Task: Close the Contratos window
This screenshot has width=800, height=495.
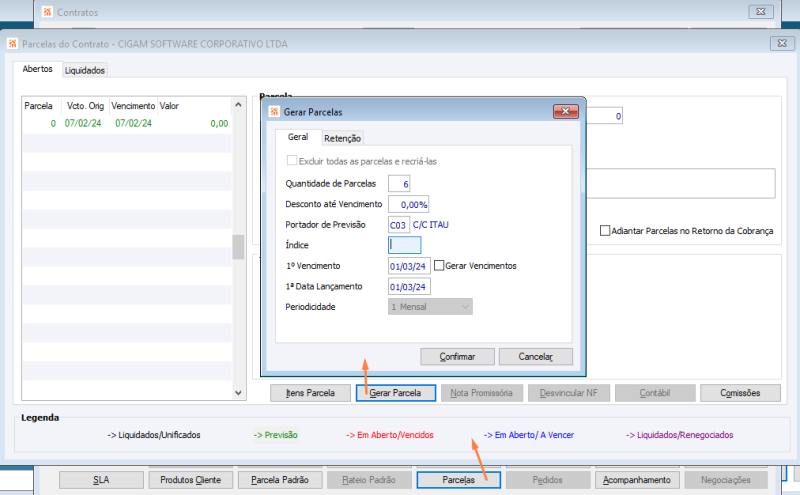Action: pyautogui.click(x=761, y=11)
